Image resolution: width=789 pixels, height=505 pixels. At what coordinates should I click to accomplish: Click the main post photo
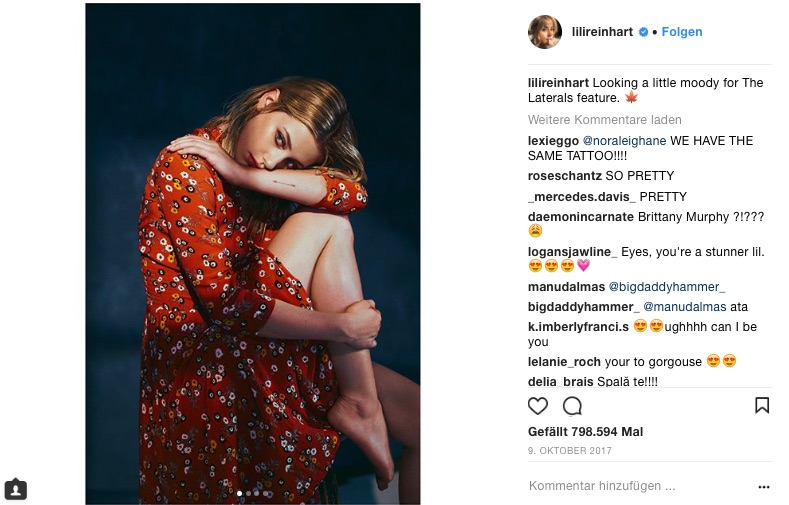click(x=252, y=250)
